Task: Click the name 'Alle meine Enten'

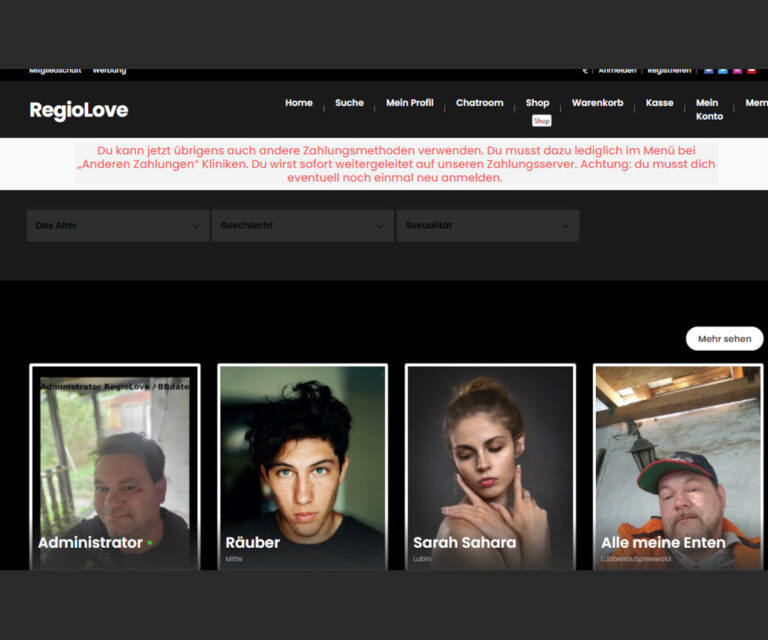Action: (663, 543)
